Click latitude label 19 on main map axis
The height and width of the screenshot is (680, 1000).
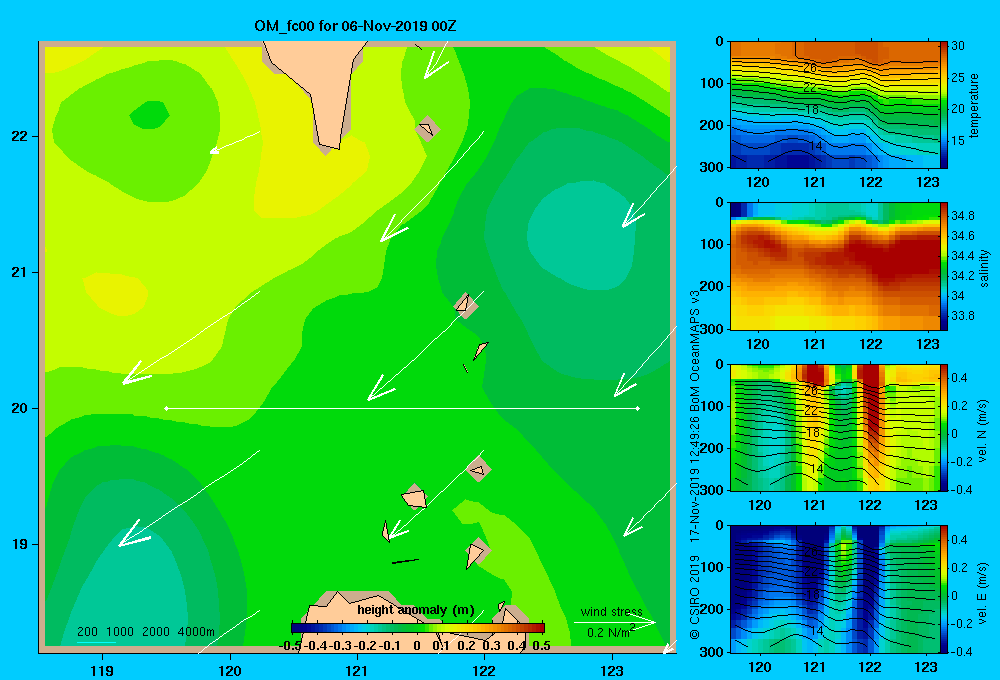tap(20, 544)
